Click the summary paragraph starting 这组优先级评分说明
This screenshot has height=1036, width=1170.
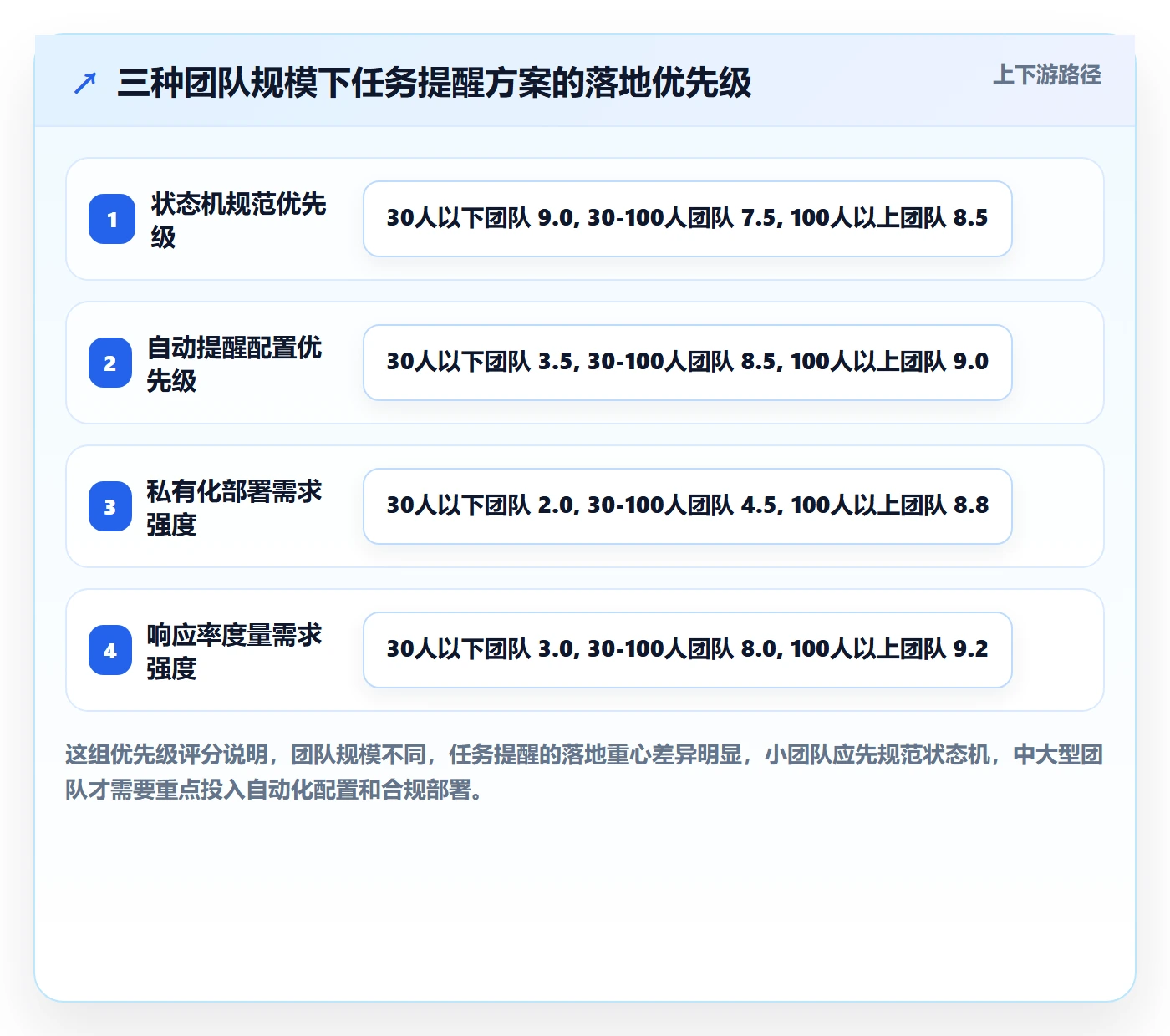pos(584,772)
